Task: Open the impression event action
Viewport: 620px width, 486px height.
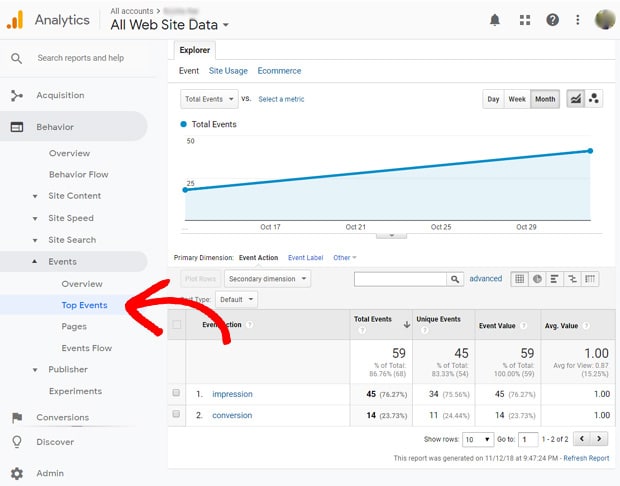Action: (232, 394)
